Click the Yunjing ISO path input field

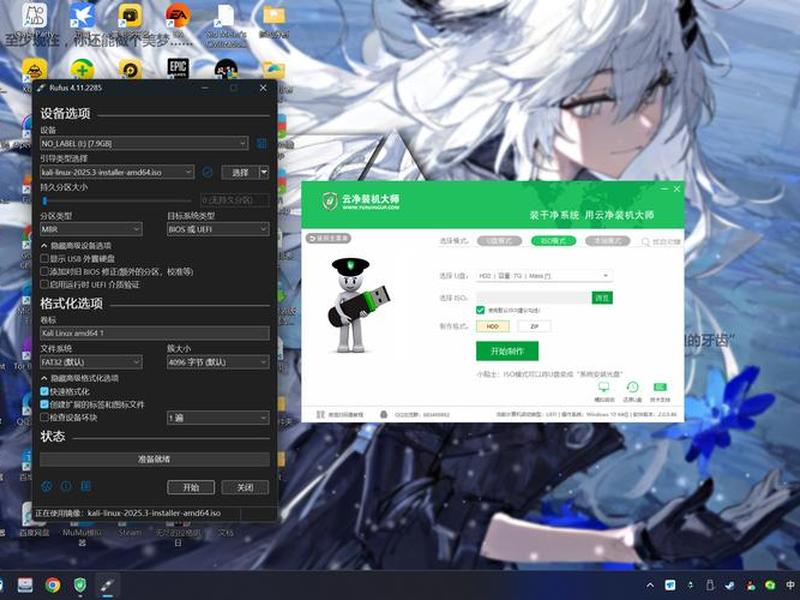[x=534, y=297]
